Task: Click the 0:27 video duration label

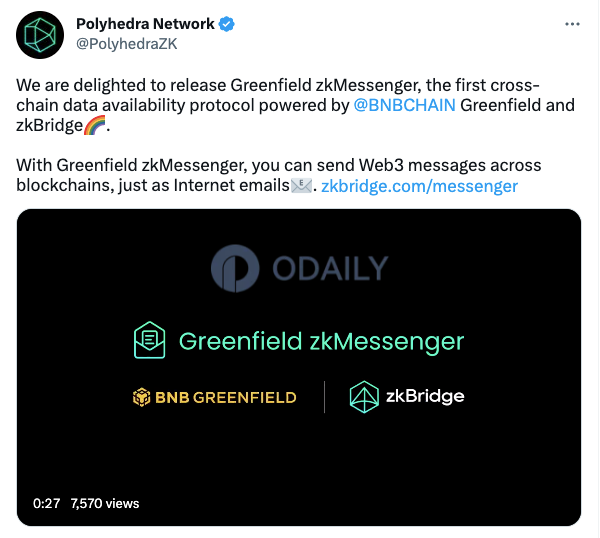Action: 47,504
